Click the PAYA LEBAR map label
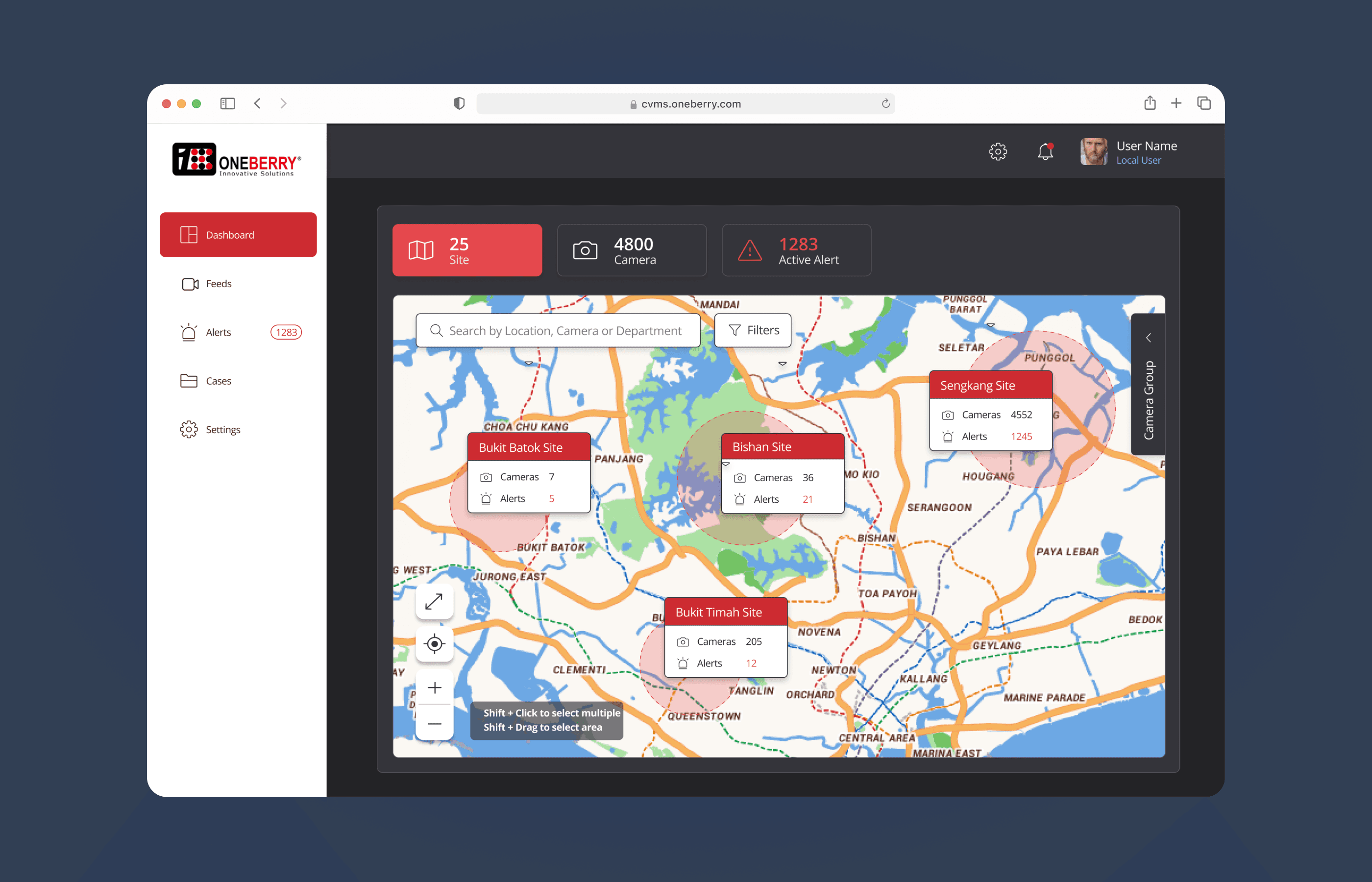Screen dimensions: 1372x882 click(x=1067, y=552)
